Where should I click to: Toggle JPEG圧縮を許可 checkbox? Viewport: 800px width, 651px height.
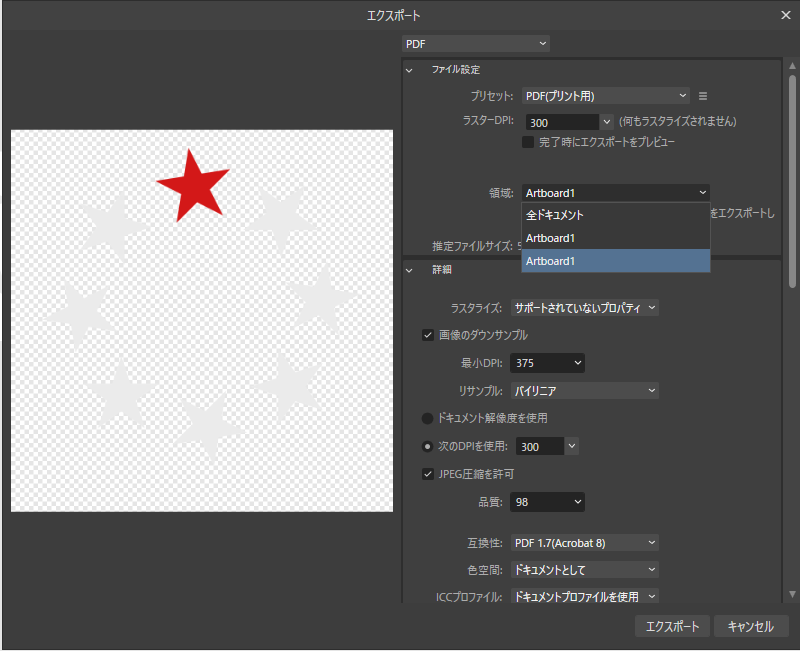428,473
